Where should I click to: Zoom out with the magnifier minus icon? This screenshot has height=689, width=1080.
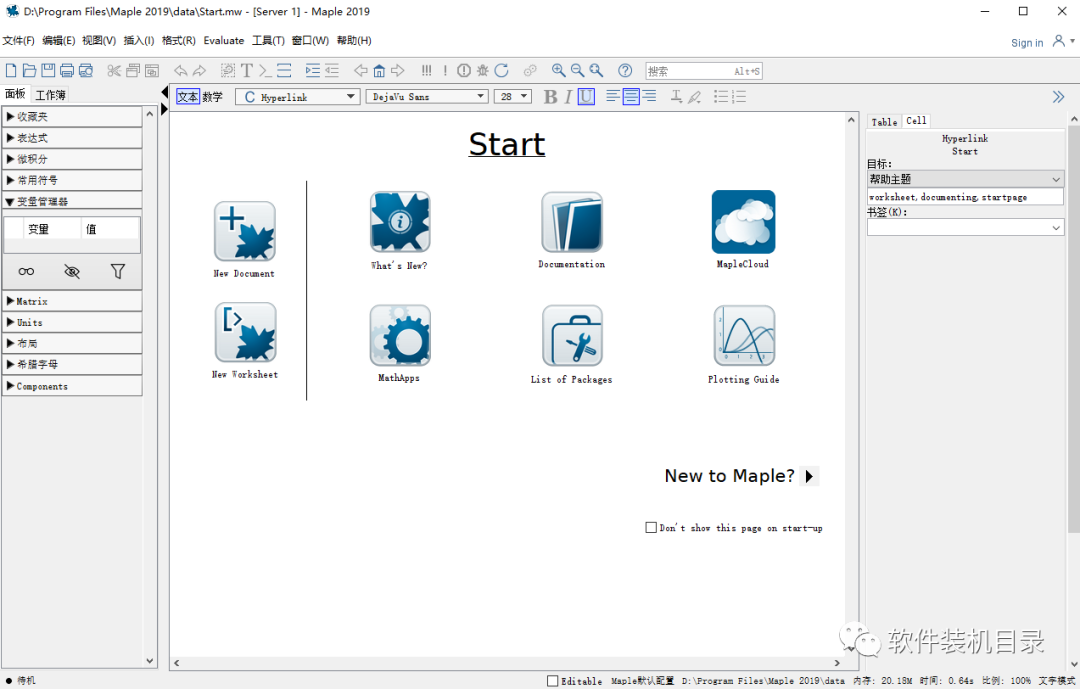click(577, 70)
